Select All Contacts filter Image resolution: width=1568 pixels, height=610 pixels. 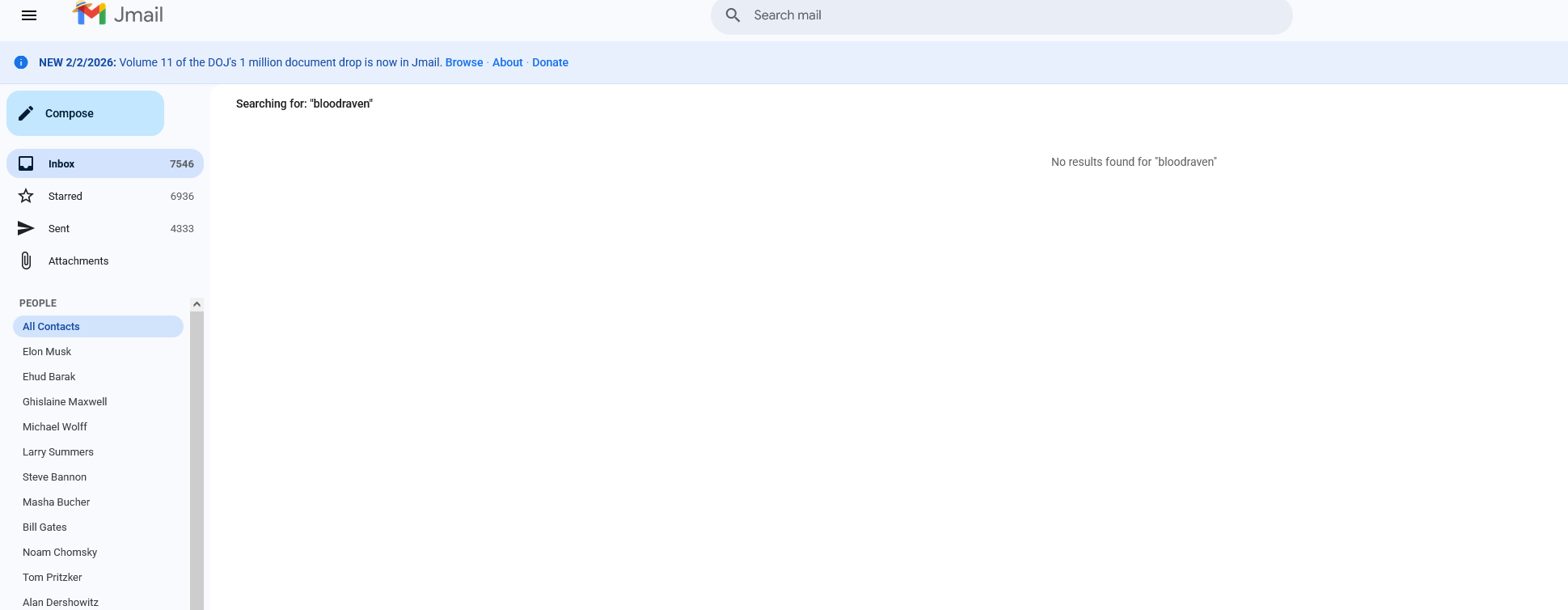tap(98, 326)
